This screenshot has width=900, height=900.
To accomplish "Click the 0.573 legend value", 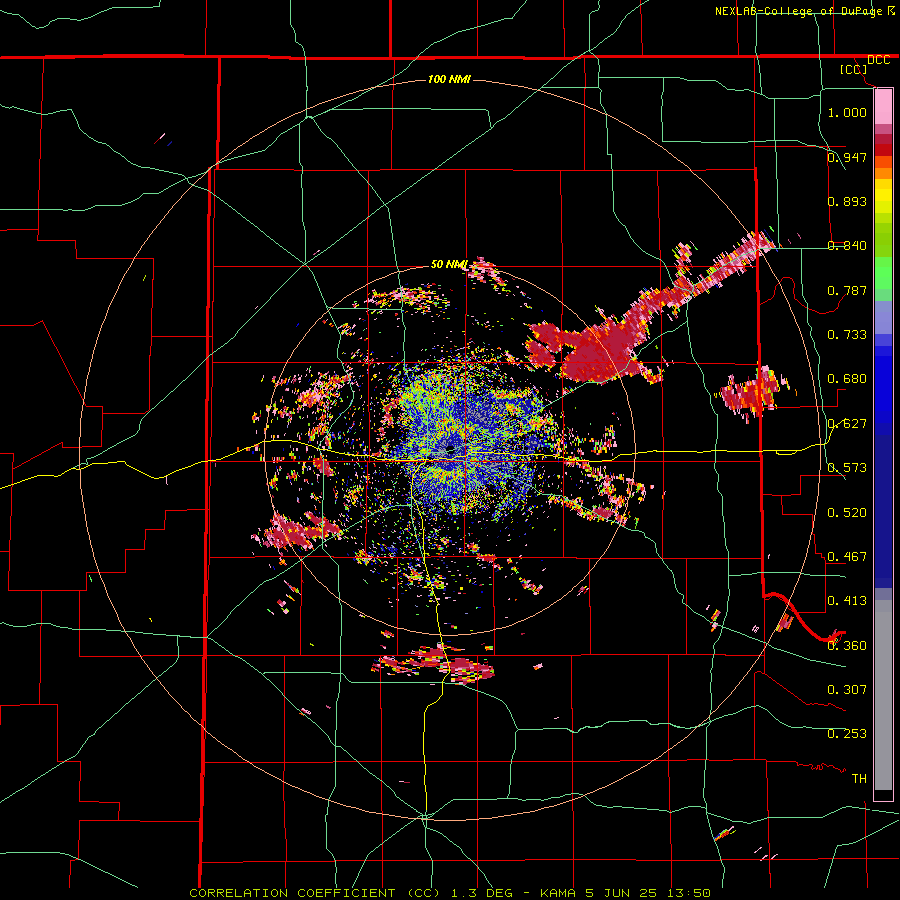I will 847,468.
